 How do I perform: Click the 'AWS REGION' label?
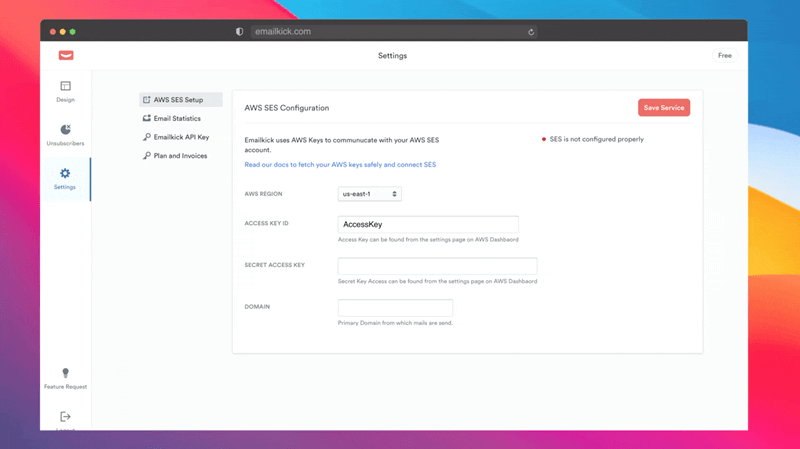263,194
